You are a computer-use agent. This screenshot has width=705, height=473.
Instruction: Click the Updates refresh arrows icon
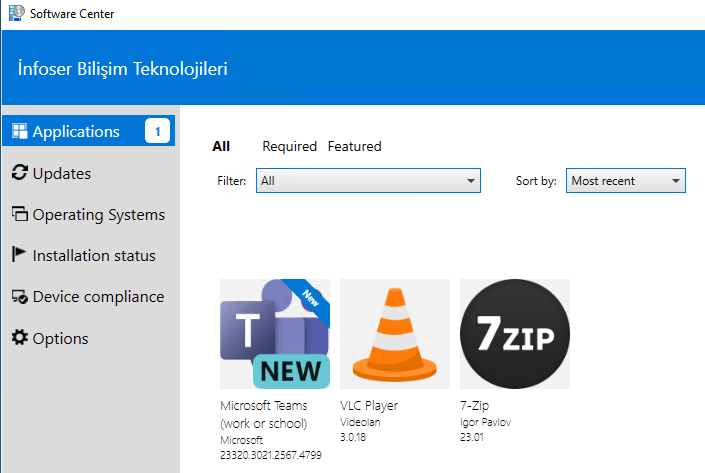point(19,173)
